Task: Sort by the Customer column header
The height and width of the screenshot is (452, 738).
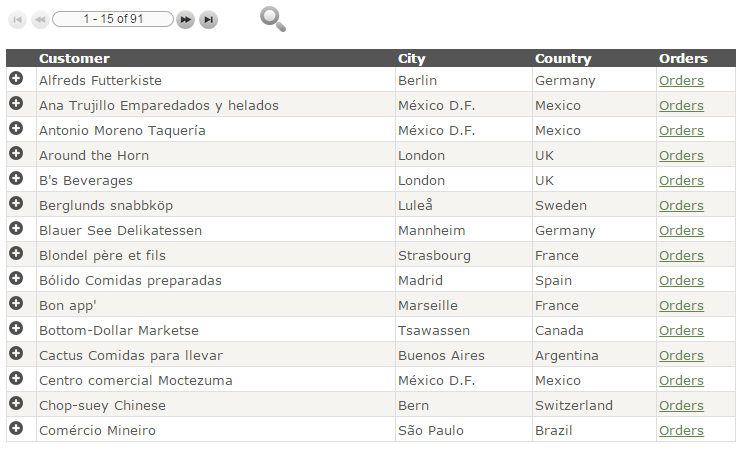Action: (x=74, y=58)
